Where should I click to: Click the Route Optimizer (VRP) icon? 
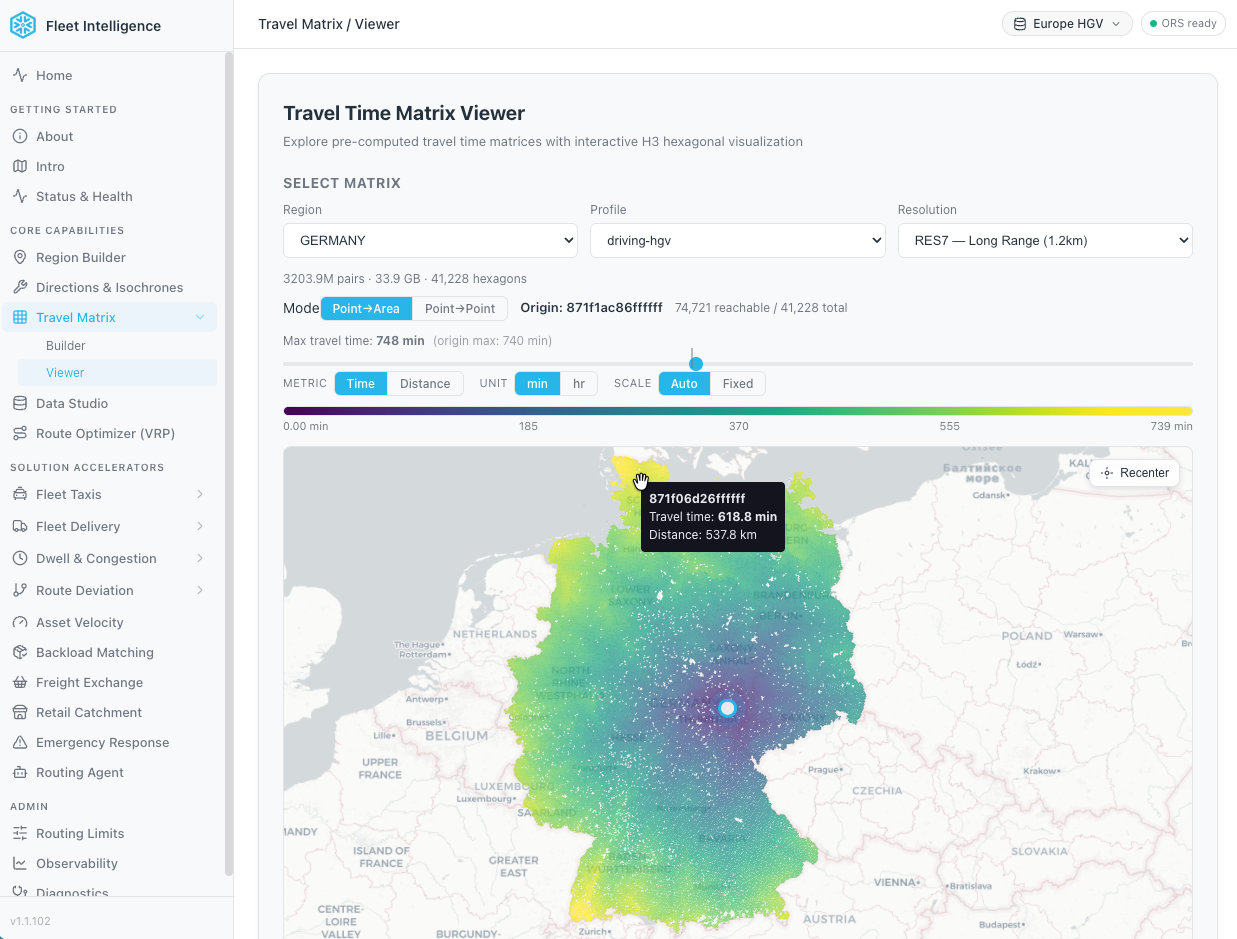(19, 433)
